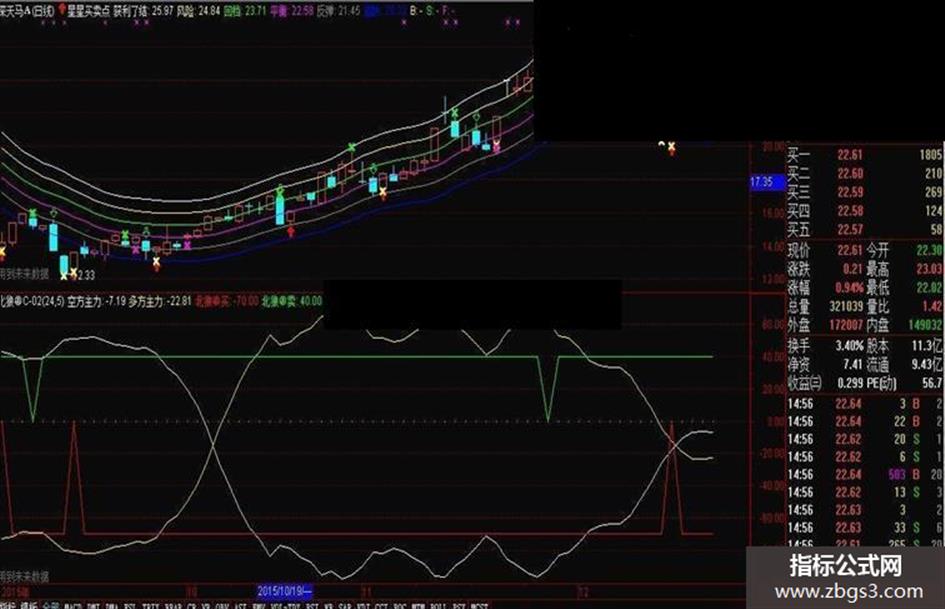Image resolution: width=945 pixels, height=609 pixels.
Task: Click the 收益 value 0.299
Action: pos(851,383)
